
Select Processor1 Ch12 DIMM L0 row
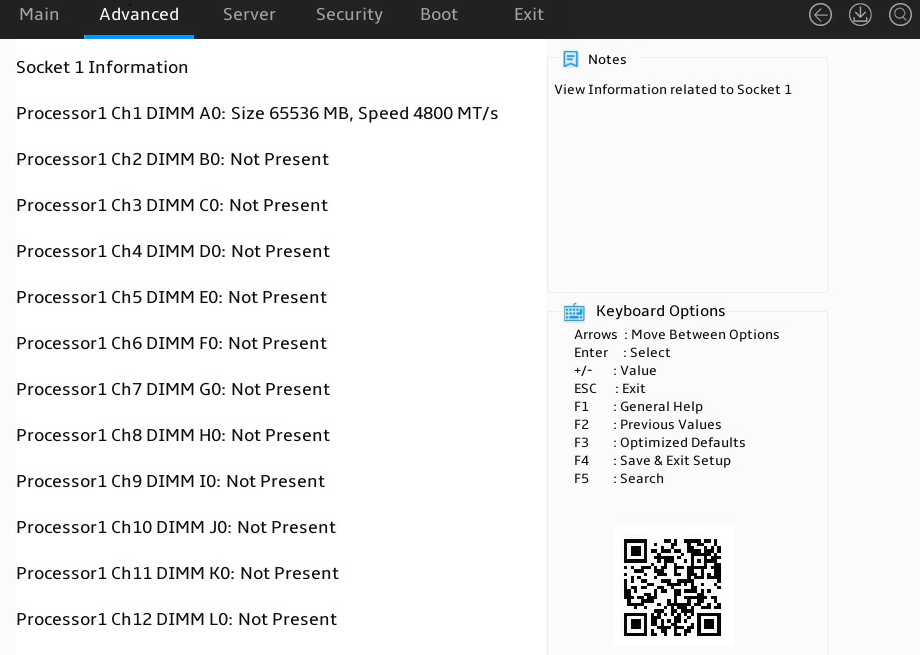[177, 619]
